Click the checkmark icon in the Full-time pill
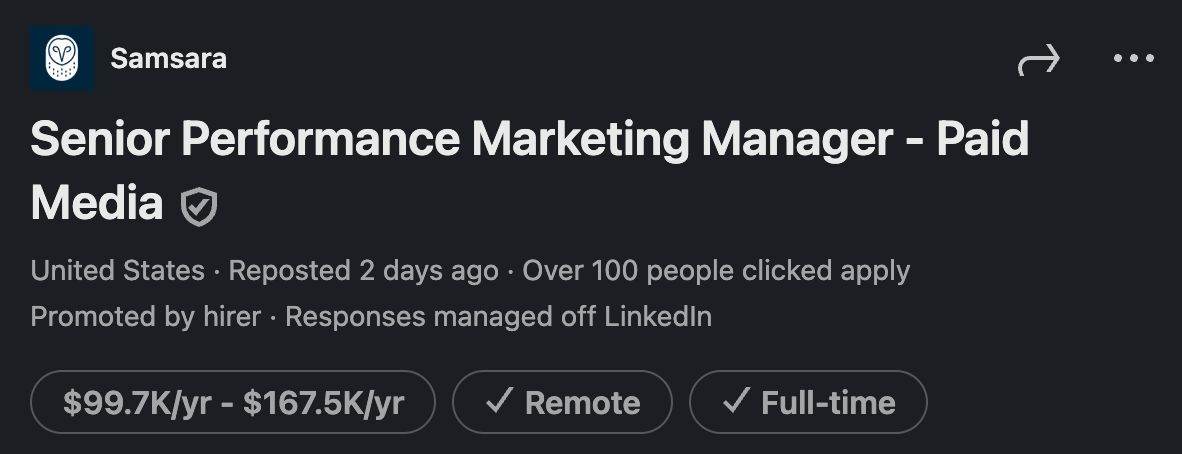This screenshot has width=1182, height=454. tap(735, 402)
